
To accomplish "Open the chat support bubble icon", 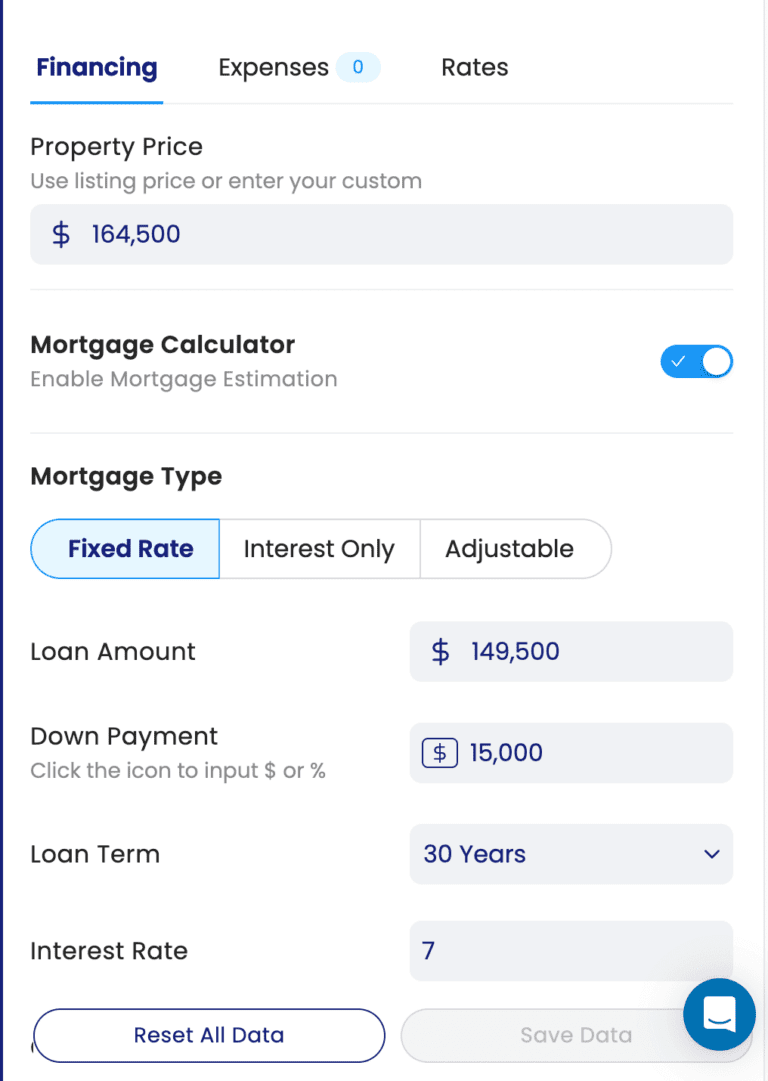I will point(719,1014).
